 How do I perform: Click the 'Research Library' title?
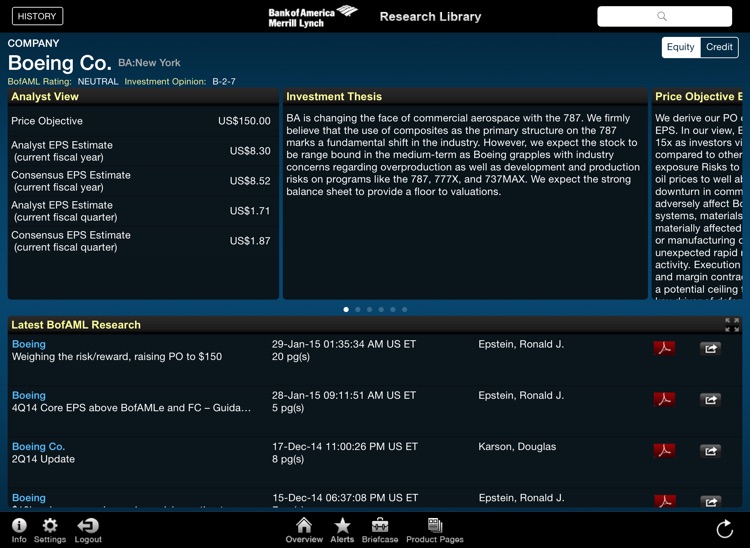click(430, 17)
